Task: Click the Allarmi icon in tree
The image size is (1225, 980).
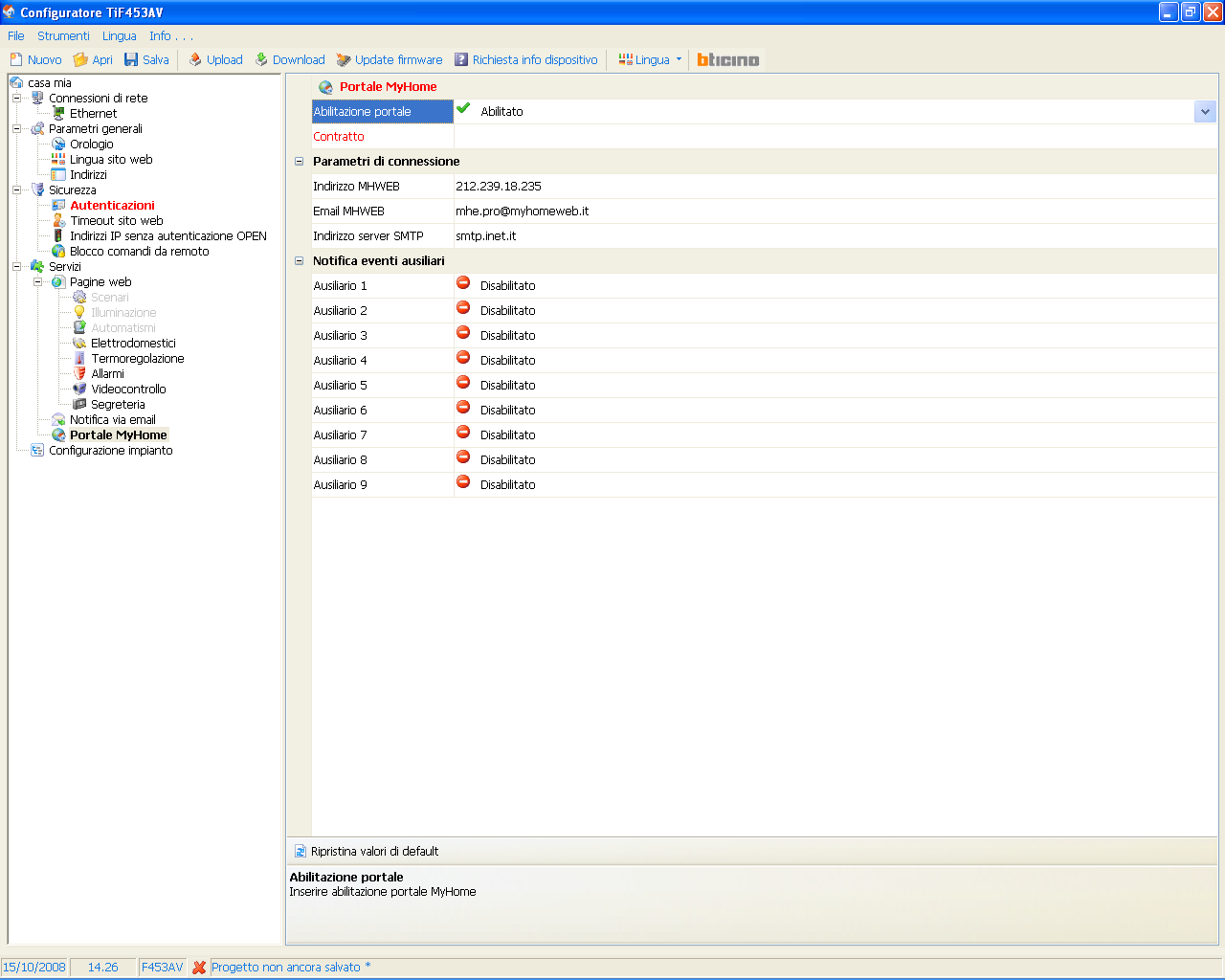Action: click(79, 373)
